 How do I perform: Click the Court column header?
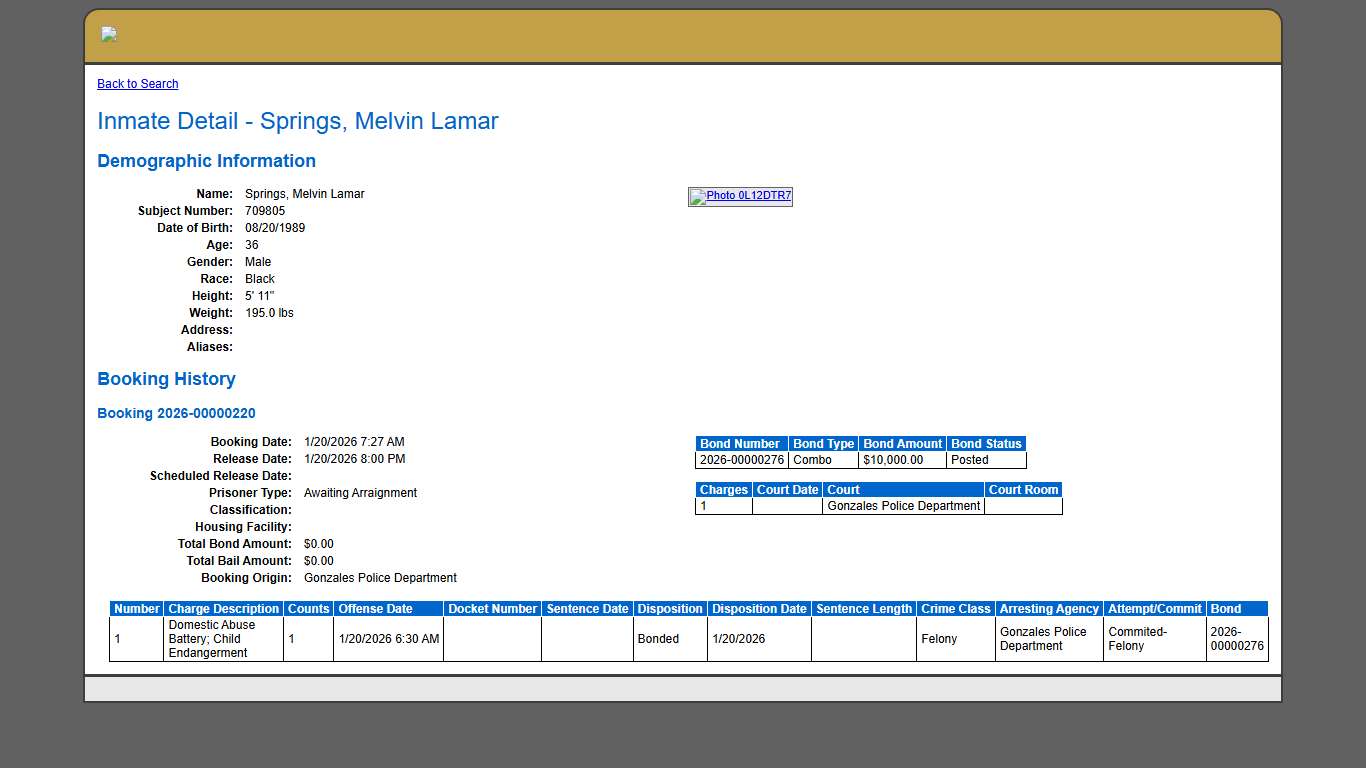click(x=843, y=490)
